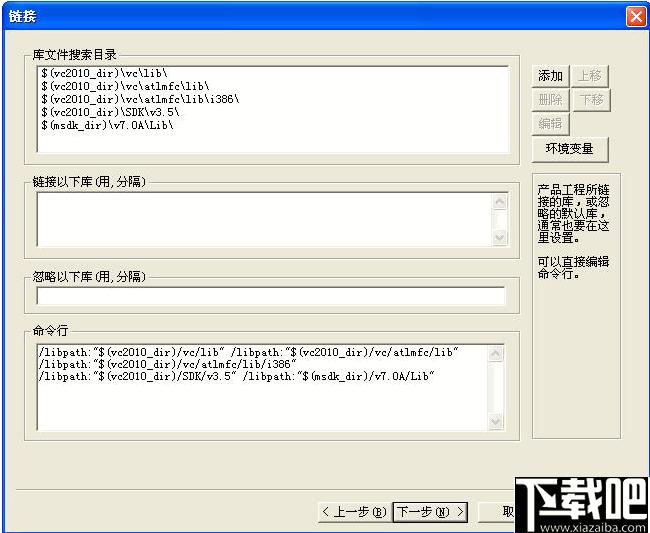Click the 删除 button
650x533 pixels.
[550, 100]
